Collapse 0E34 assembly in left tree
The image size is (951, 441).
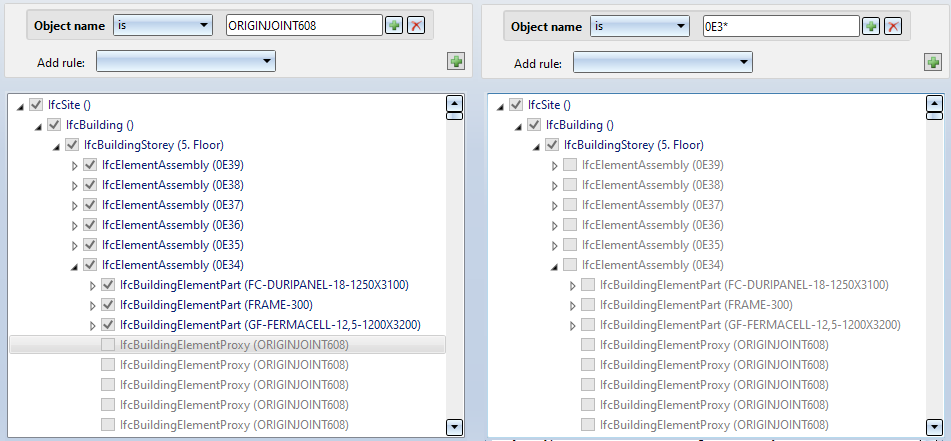coord(75,266)
